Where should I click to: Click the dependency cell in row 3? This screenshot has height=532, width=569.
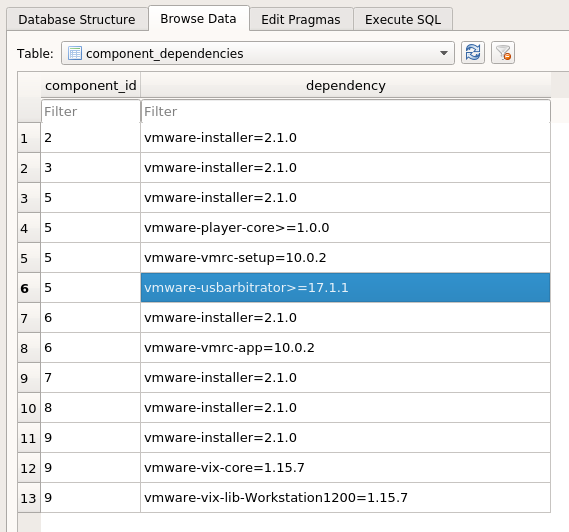pos(345,198)
